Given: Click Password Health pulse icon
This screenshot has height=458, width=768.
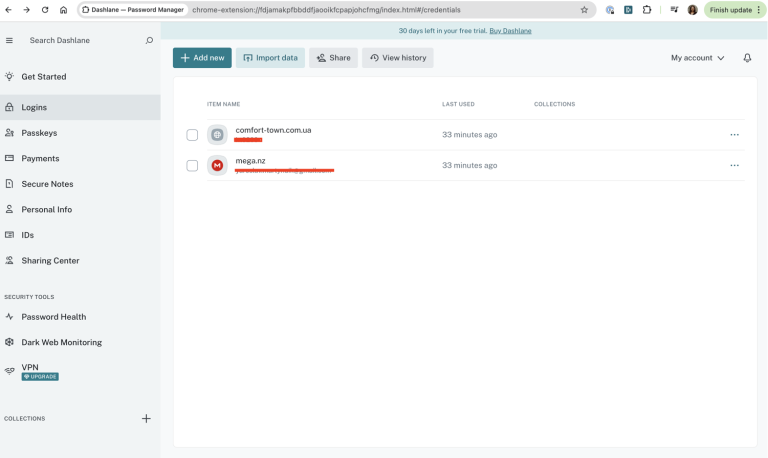Looking at the screenshot, I should click(x=9, y=316).
